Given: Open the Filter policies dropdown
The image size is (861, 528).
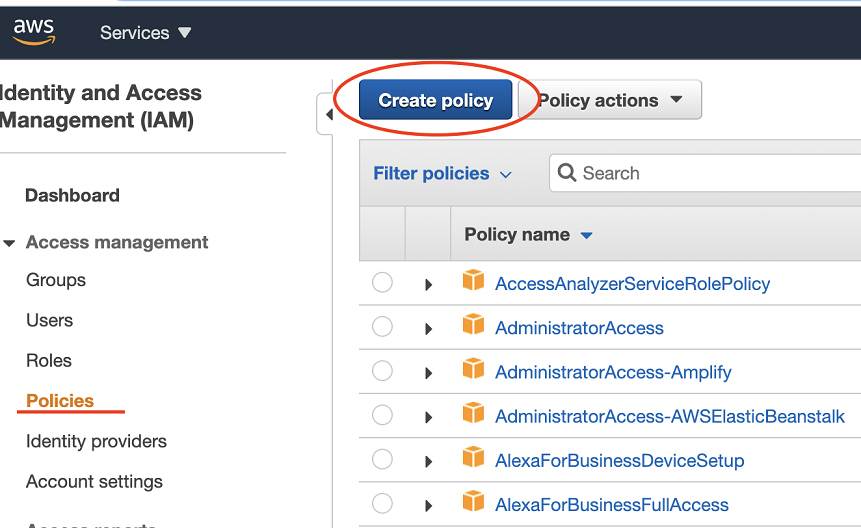Looking at the screenshot, I should 441,174.
